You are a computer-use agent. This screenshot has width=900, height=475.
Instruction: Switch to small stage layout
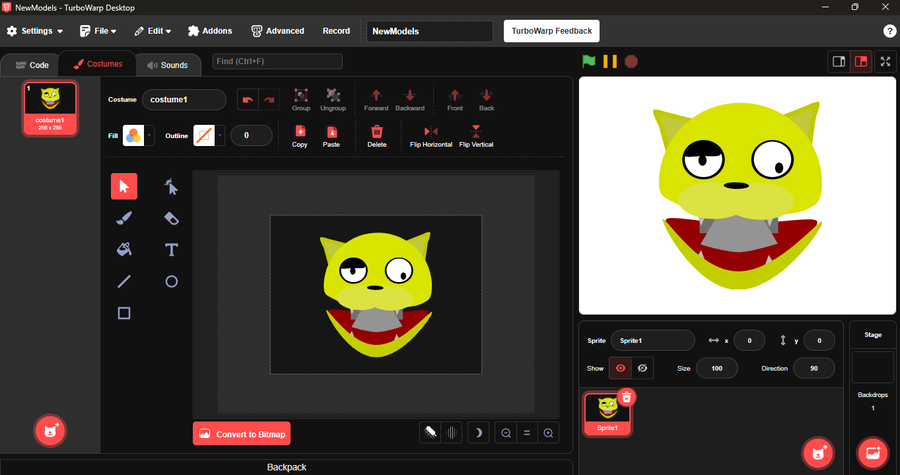point(839,61)
